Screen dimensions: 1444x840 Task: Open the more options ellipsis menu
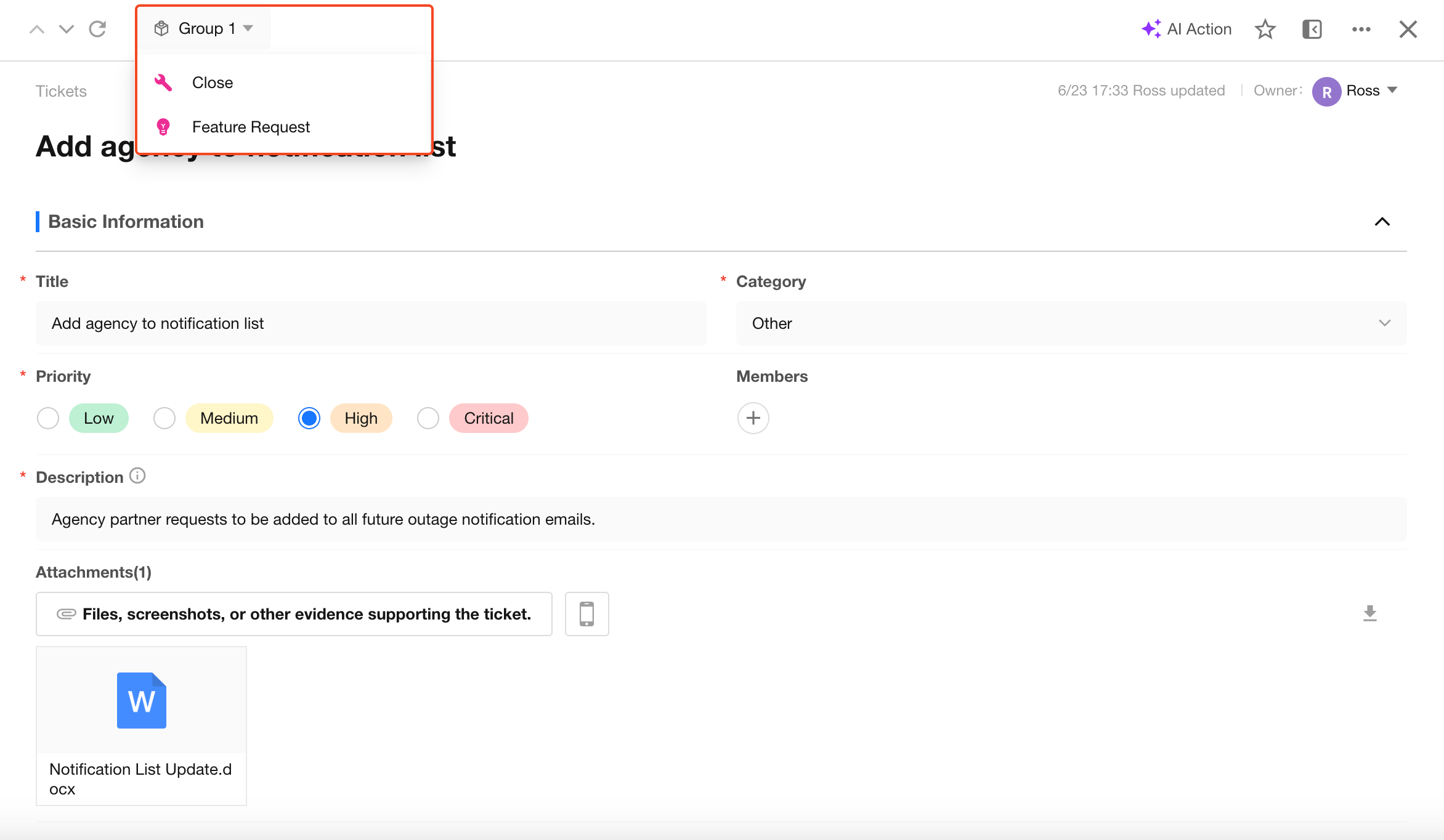(x=1361, y=29)
